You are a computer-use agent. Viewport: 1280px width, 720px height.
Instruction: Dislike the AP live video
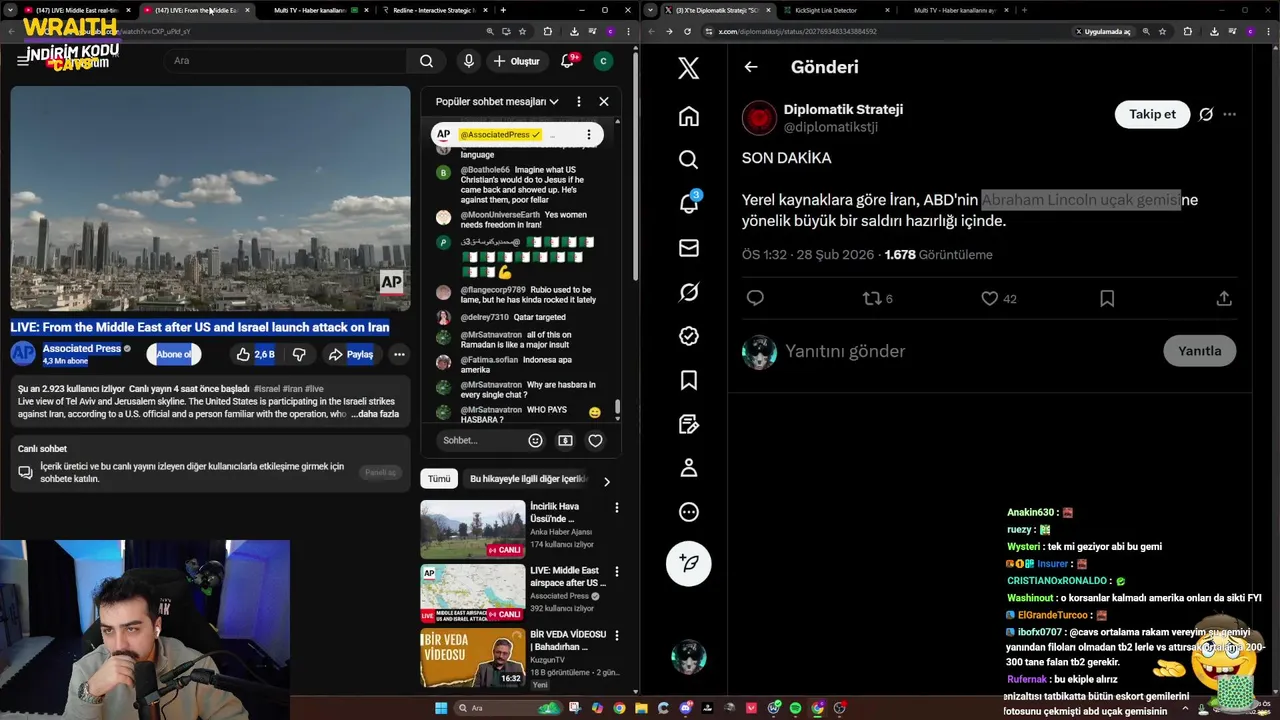pyautogui.click(x=298, y=354)
